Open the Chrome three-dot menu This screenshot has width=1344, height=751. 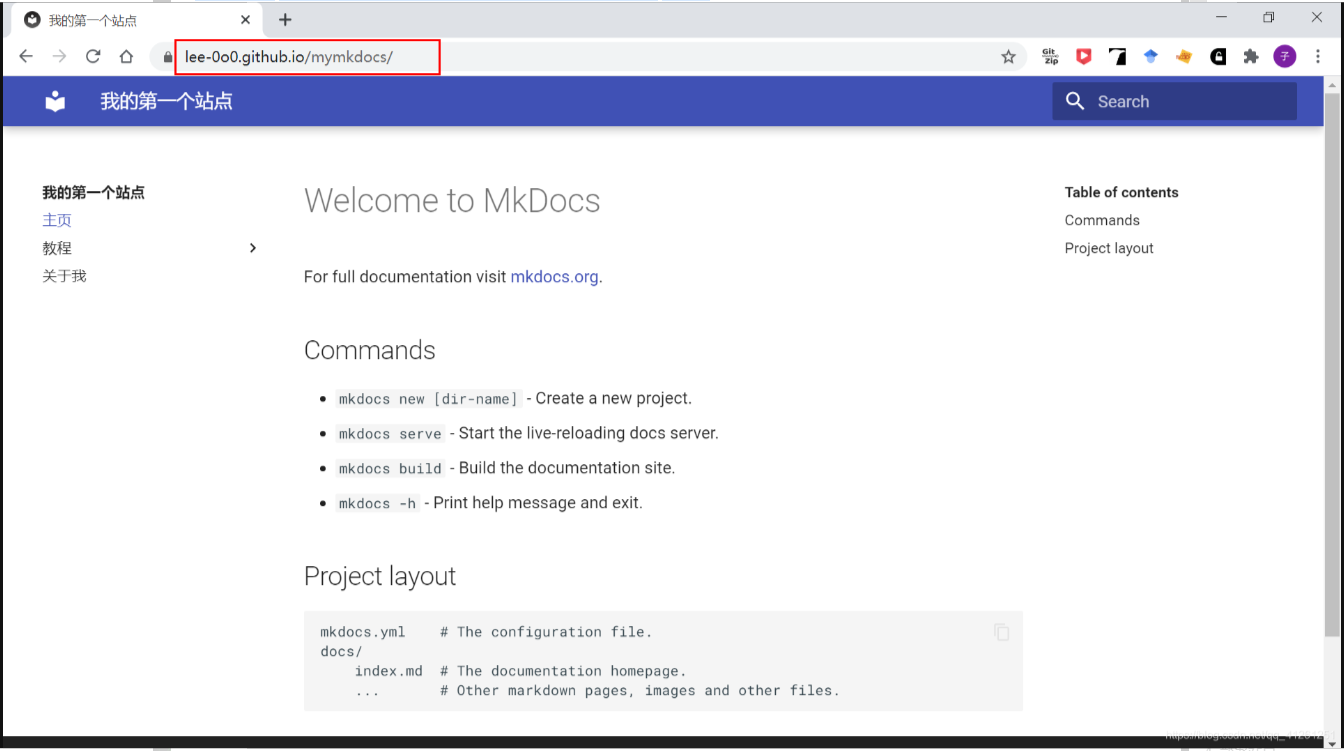click(1318, 57)
